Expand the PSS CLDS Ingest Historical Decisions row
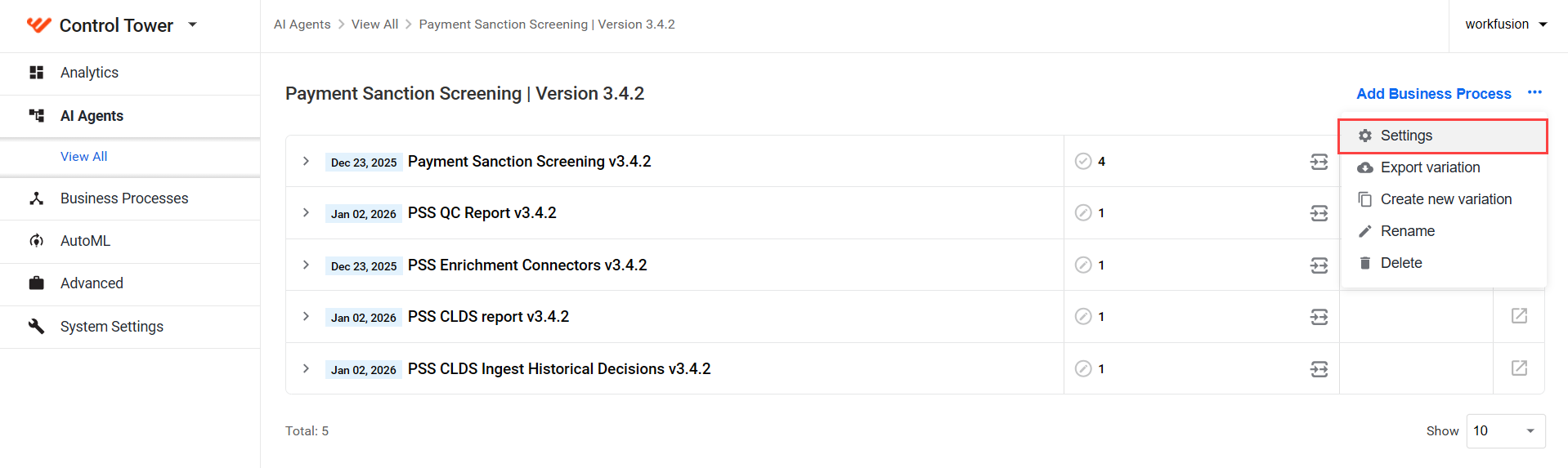 [306, 368]
